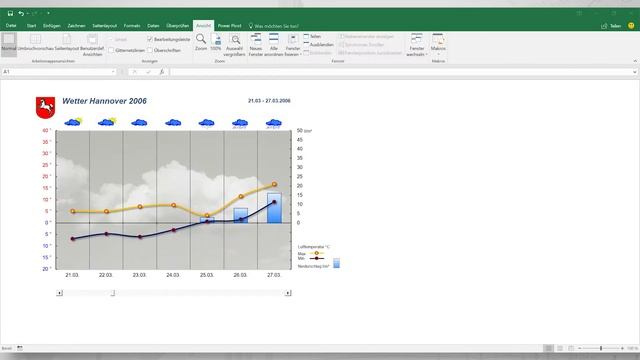Screen dimensions: 640x360
Task: Click the weather icon above 21.03.
Action: [x=73, y=122]
